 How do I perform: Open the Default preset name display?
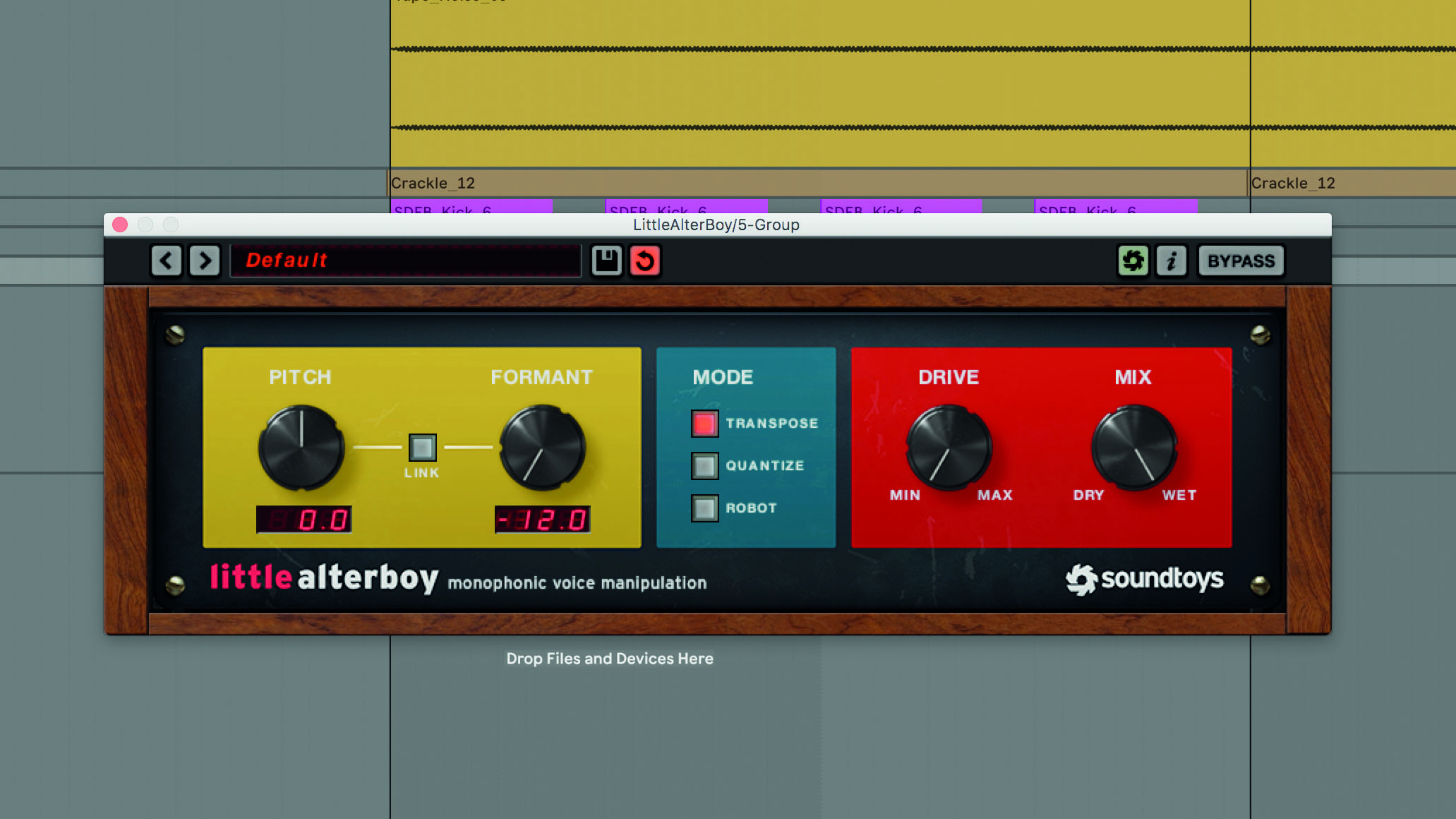406,261
